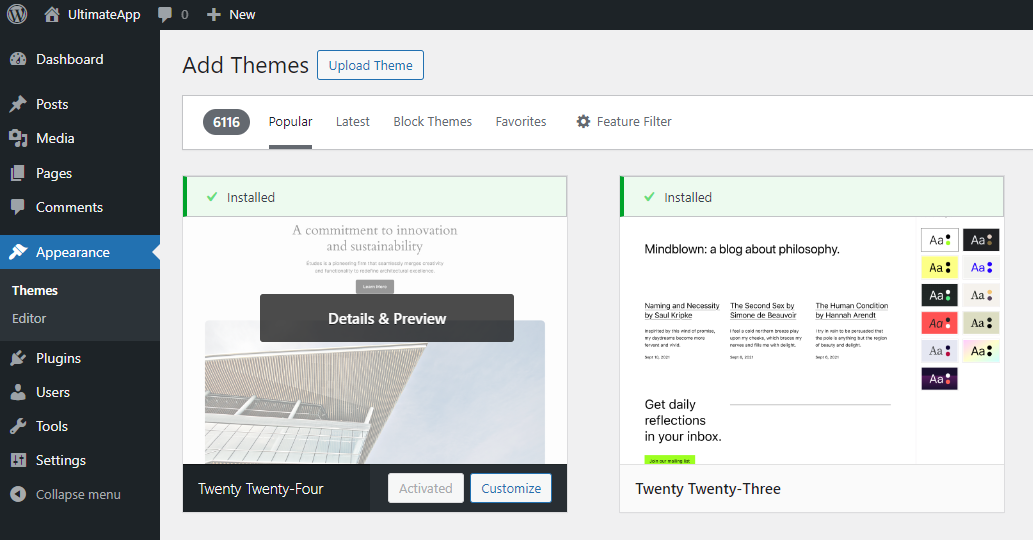Click the Twenty Twenty-Four theme name

click(x=261, y=489)
